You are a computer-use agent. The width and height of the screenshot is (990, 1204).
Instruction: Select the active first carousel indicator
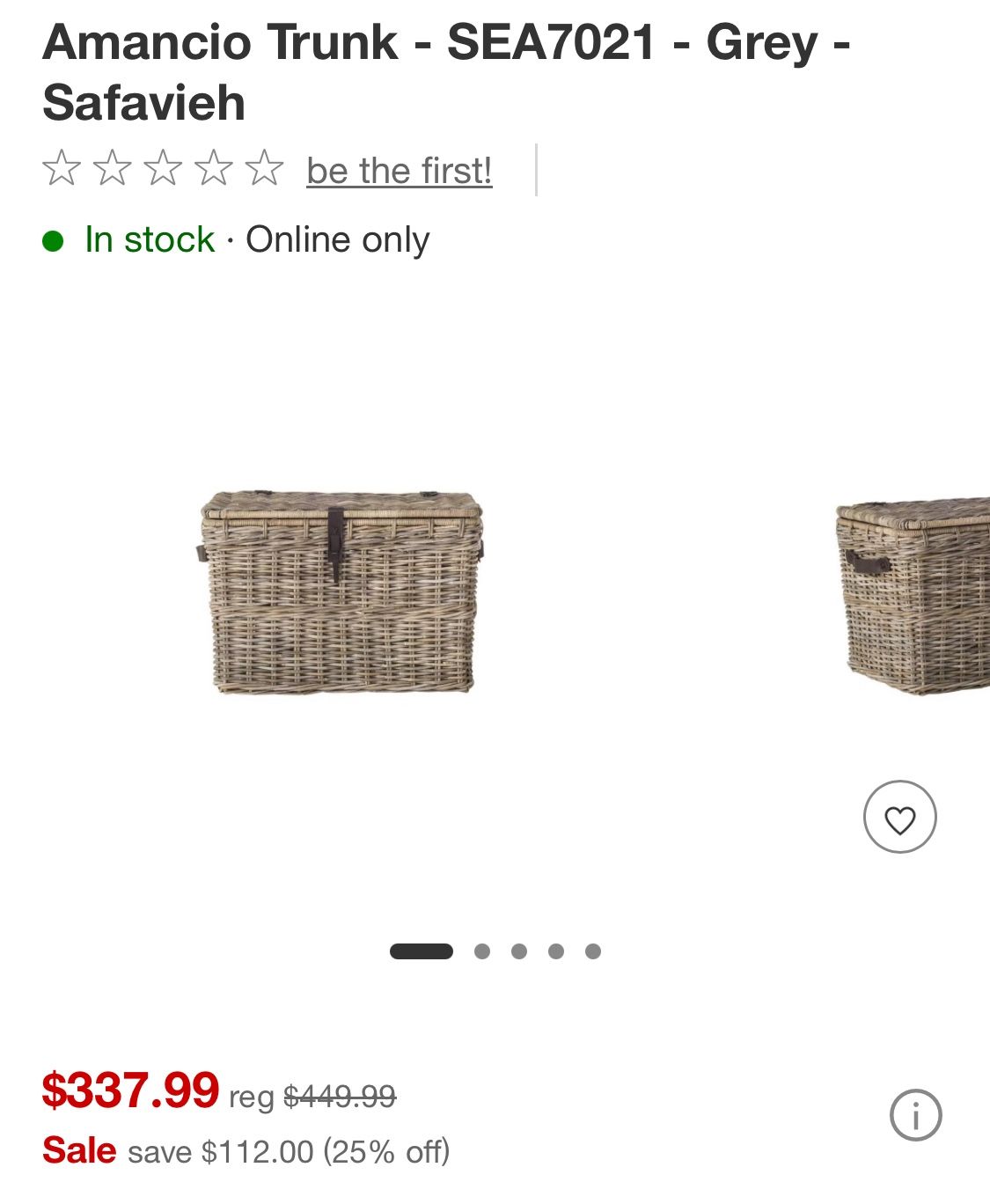click(422, 951)
